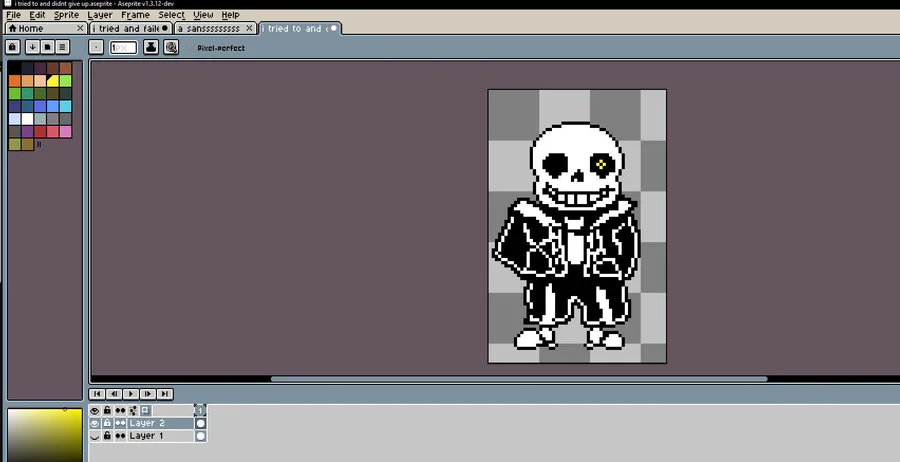Image resolution: width=900 pixels, height=462 pixels.
Task: Open the brush type selector button
Action: pyautogui.click(x=96, y=48)
